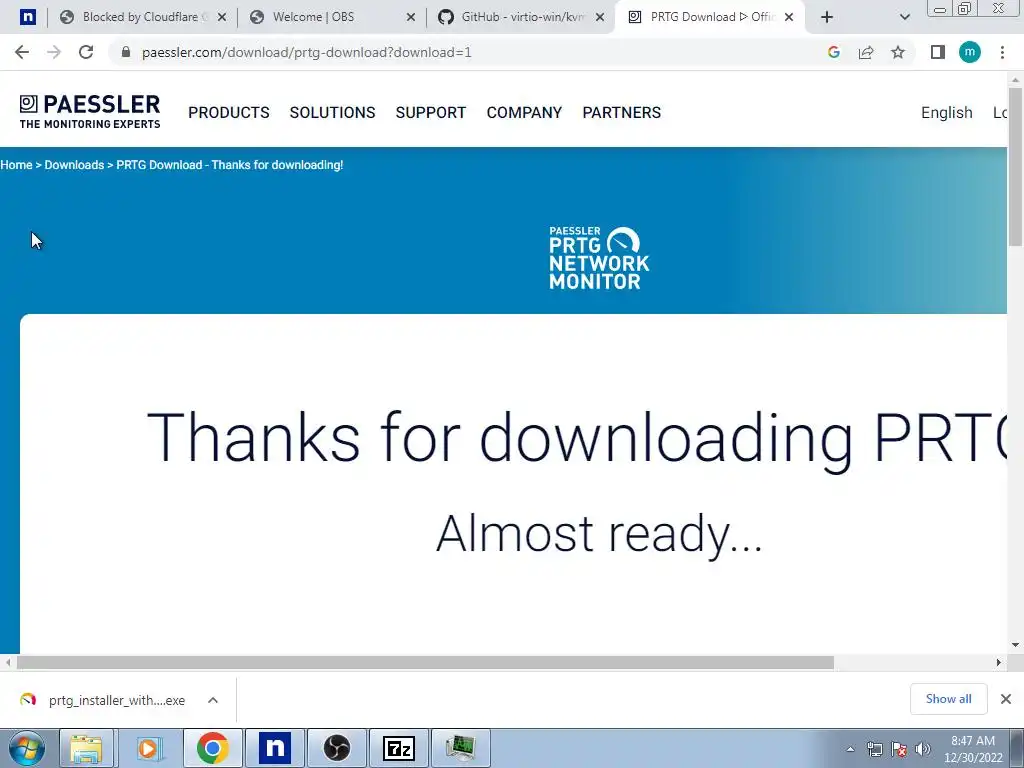The image size is (1024, 768).
Task: Launch Windows Media Player from the taskbar
Action: (148, 748)
